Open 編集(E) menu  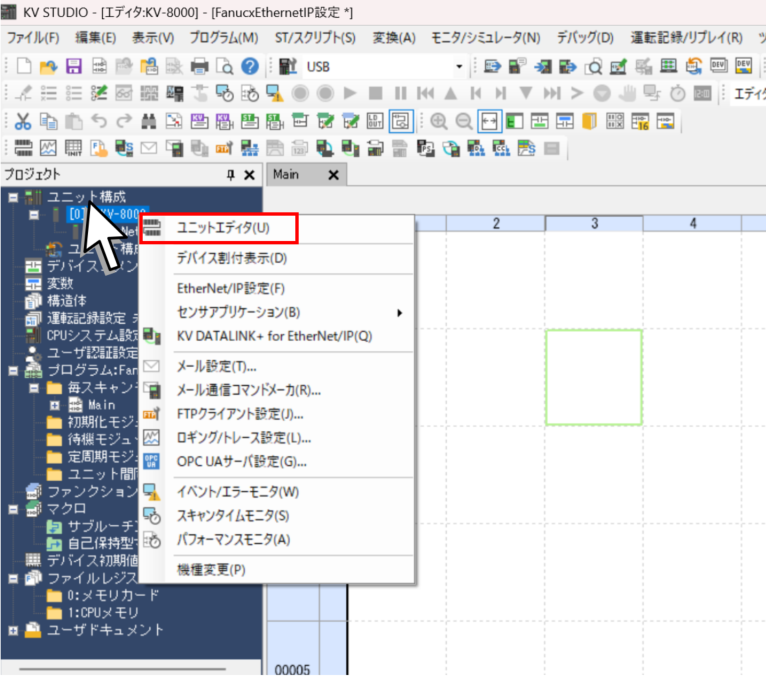coord(96,38)
